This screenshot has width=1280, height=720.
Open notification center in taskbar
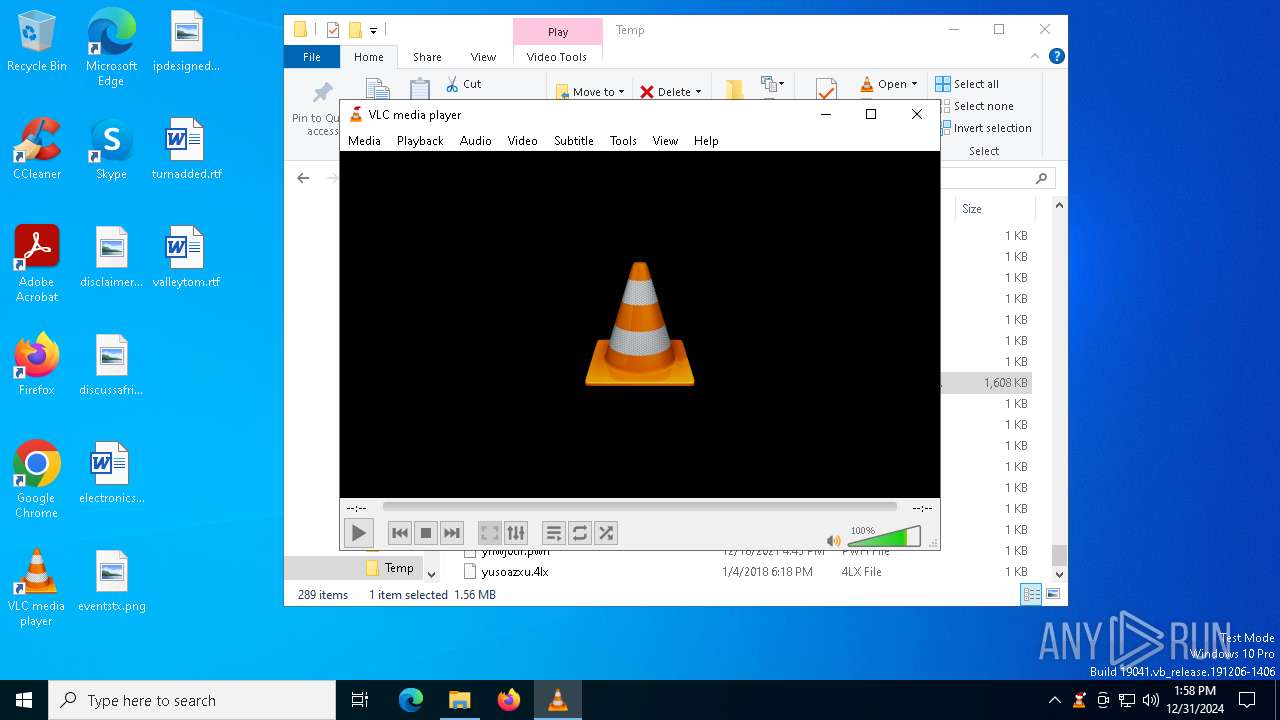[1247, 700]
